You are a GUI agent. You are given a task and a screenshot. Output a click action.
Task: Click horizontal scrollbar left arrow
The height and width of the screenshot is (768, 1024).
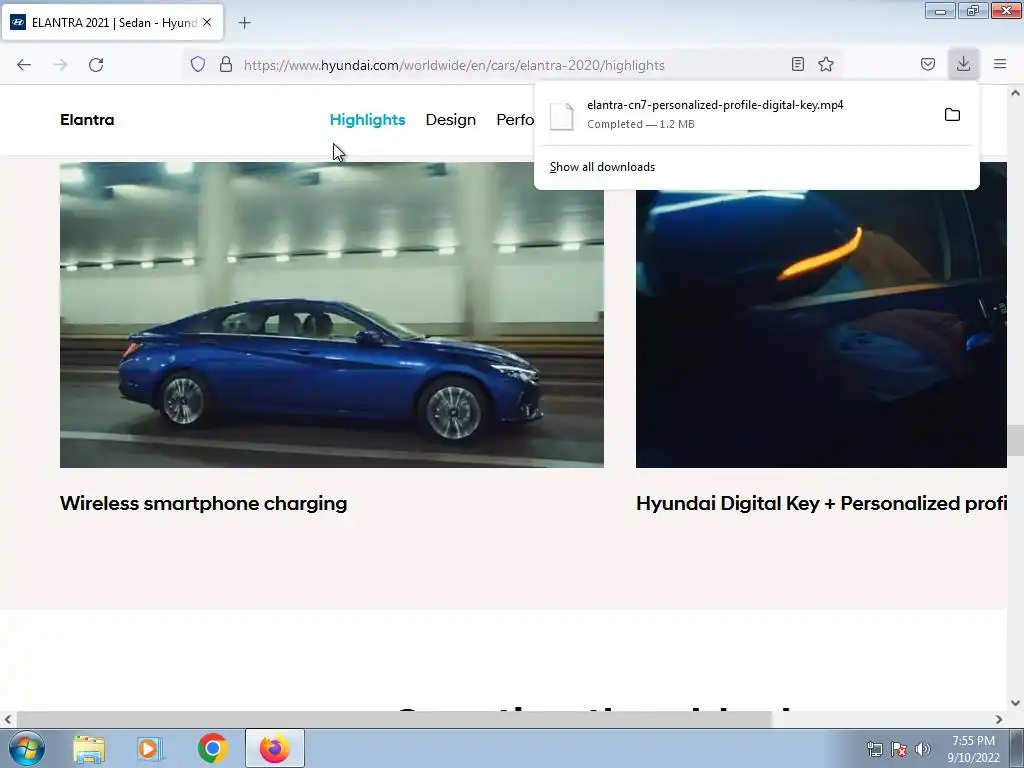(8, 719)
